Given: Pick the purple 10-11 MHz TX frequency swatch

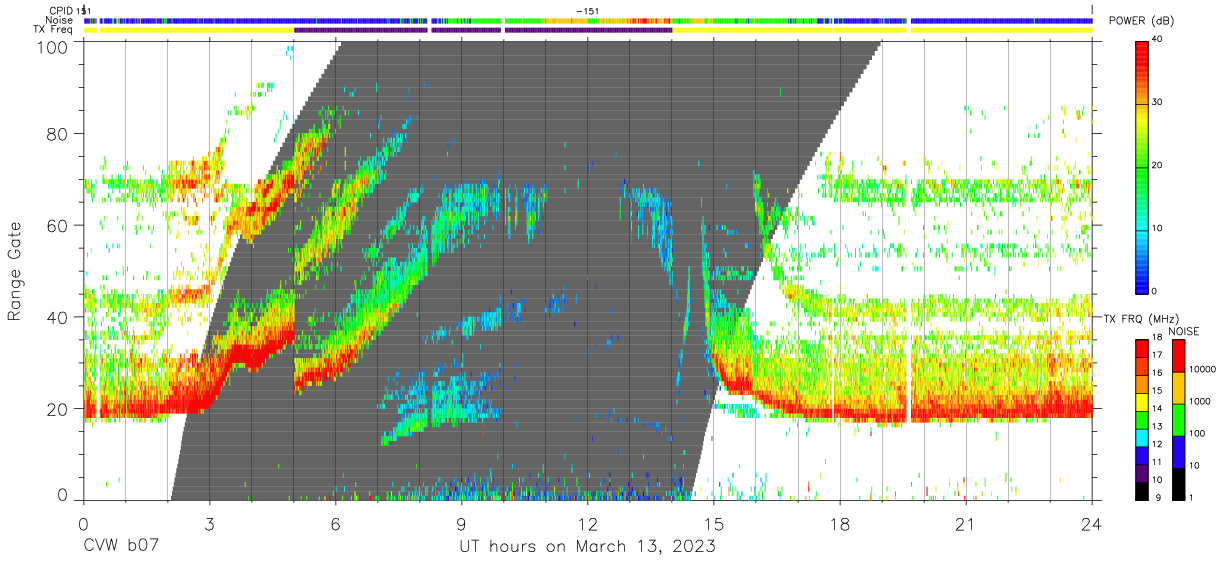Looking at the screenshot, I should coord(1142,472).
